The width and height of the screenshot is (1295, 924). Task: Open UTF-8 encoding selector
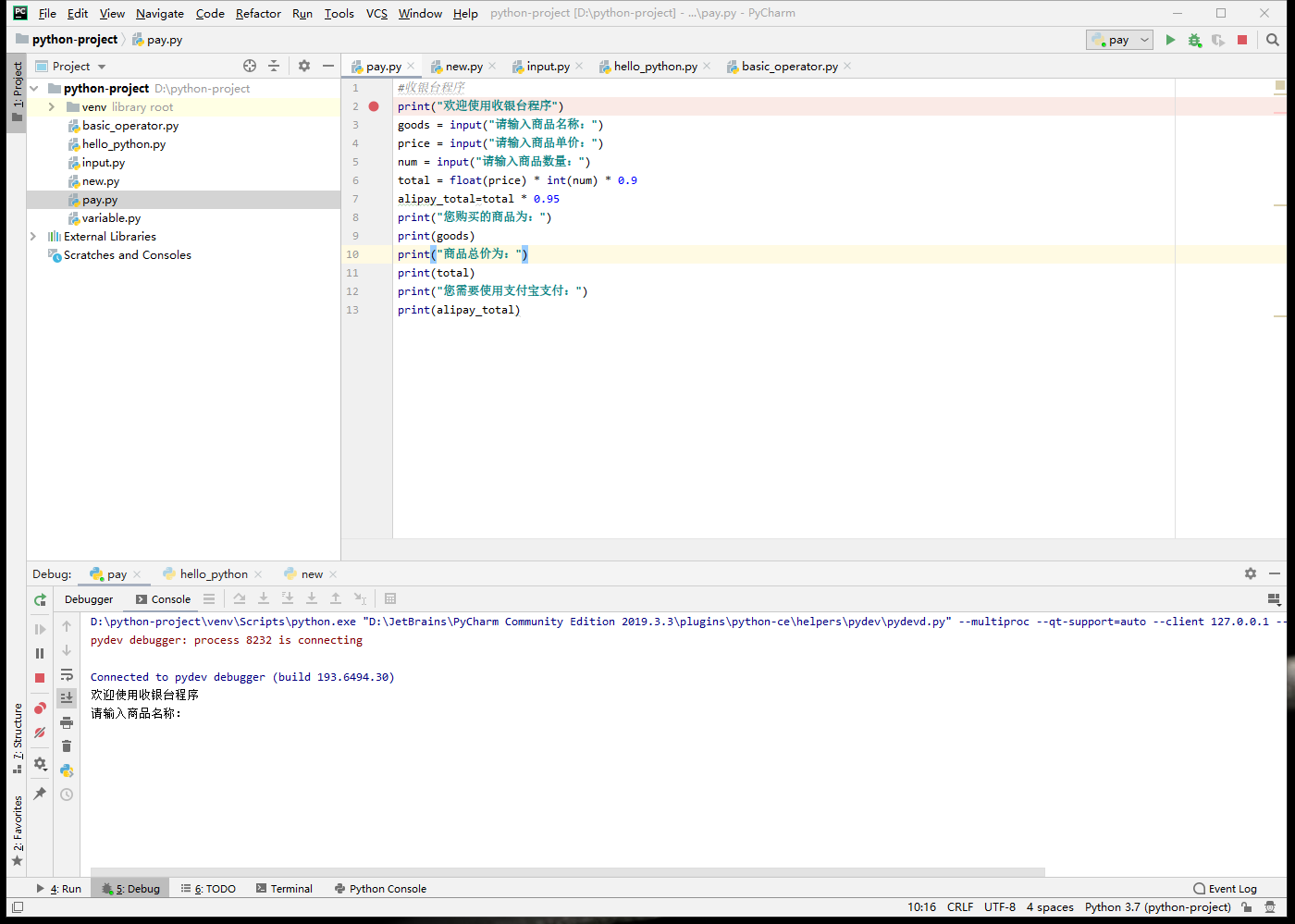pos(1000,907)
